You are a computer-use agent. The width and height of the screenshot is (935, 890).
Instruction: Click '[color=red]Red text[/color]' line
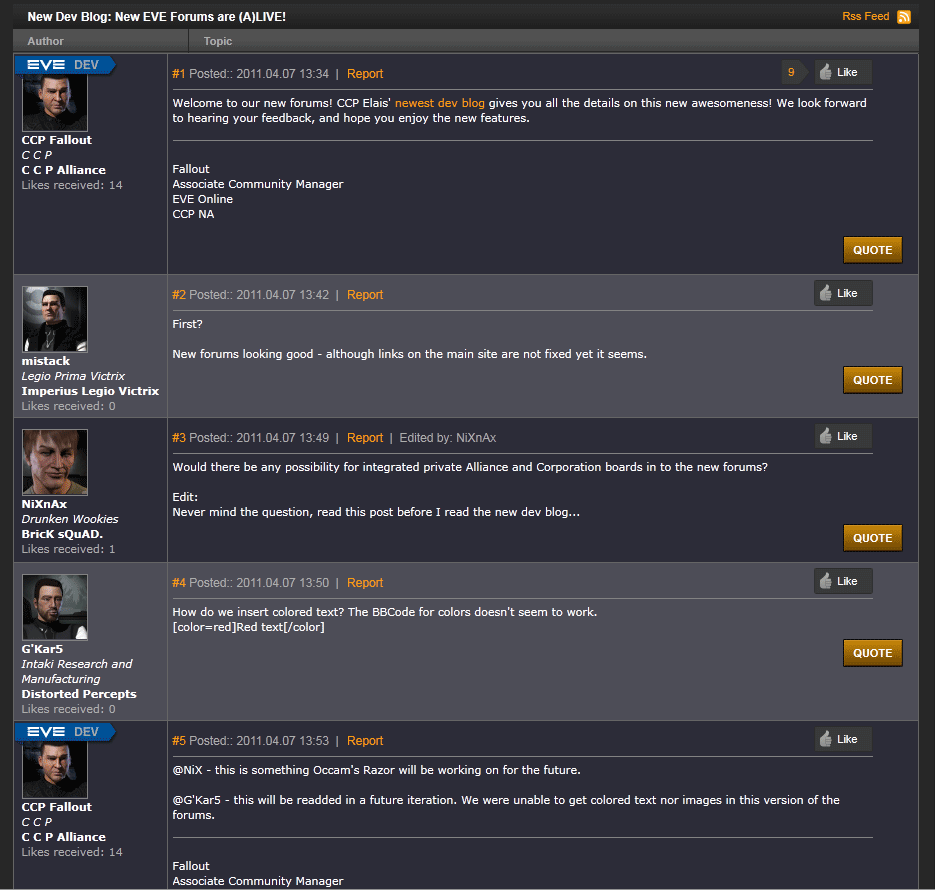click(249, 627)
